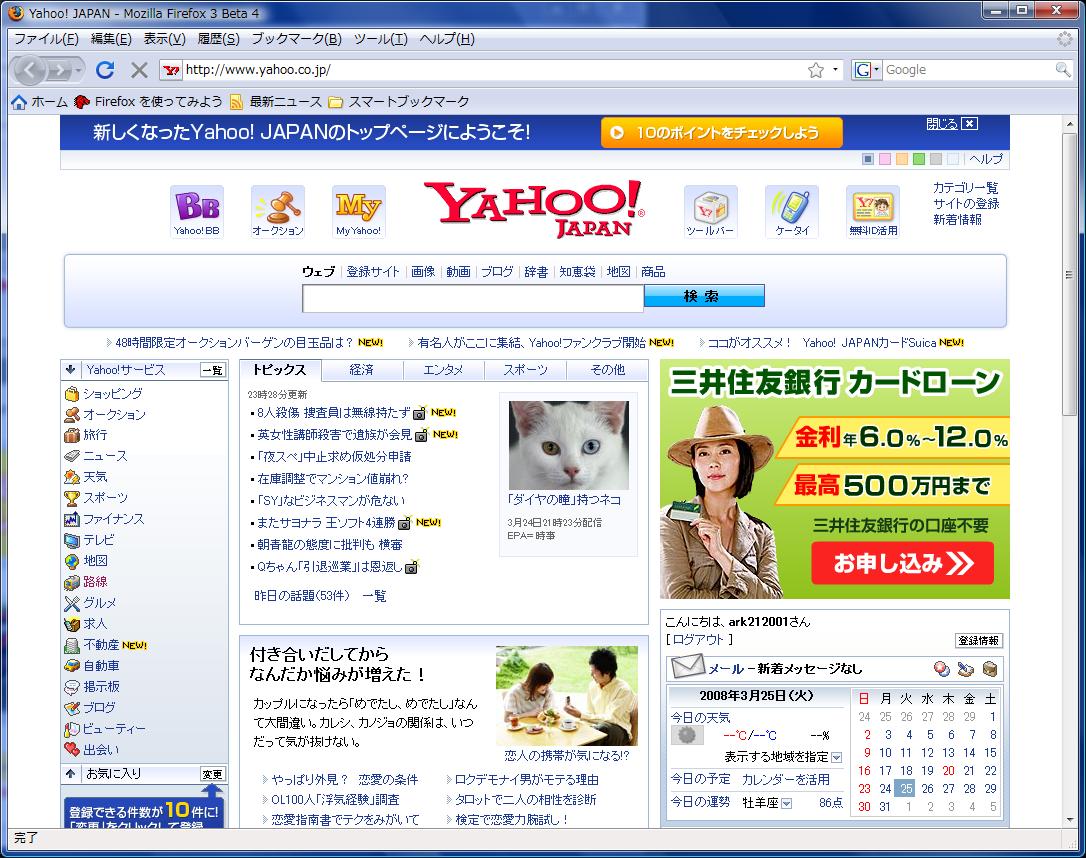Image resolution: width=1086 pixels, height=858 pixels.
Task: Click the ログアウト link
Action: [x=698, y=640]
